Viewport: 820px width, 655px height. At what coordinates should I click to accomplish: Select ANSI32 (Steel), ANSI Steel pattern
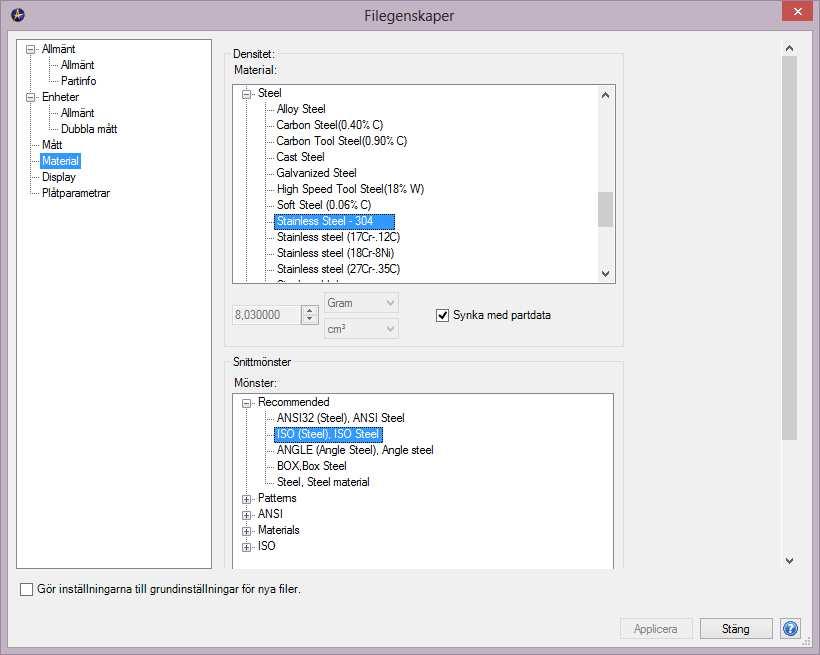340,418
